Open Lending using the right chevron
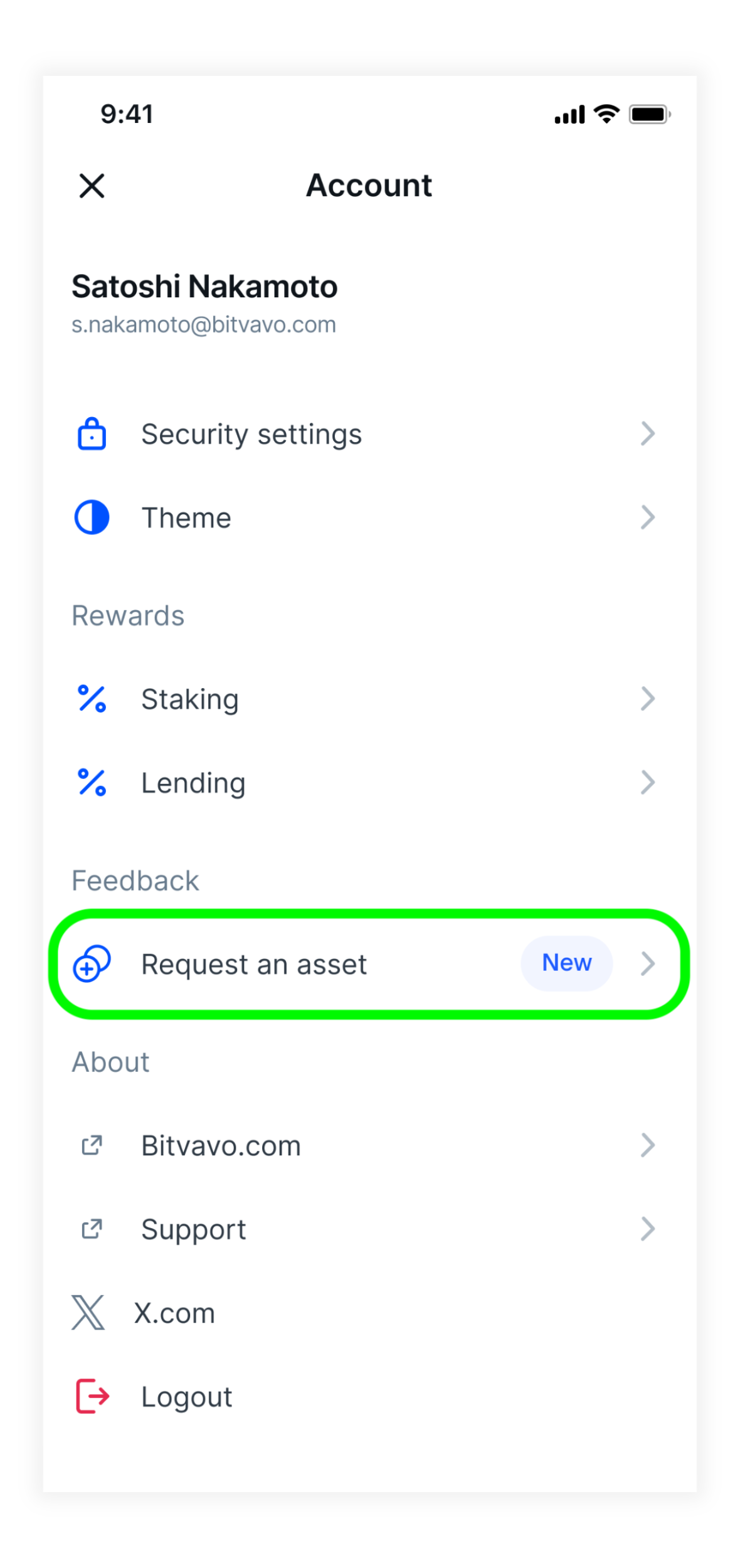740x1568 pixels. (648, 783)
